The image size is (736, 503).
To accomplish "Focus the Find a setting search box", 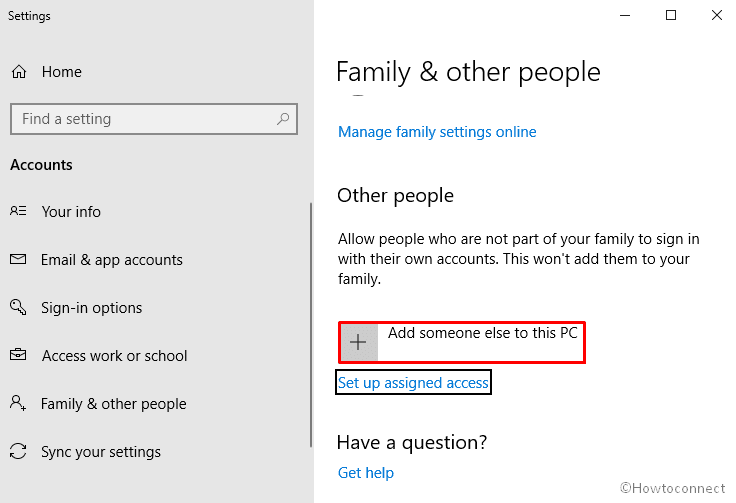I will point(140,119).
